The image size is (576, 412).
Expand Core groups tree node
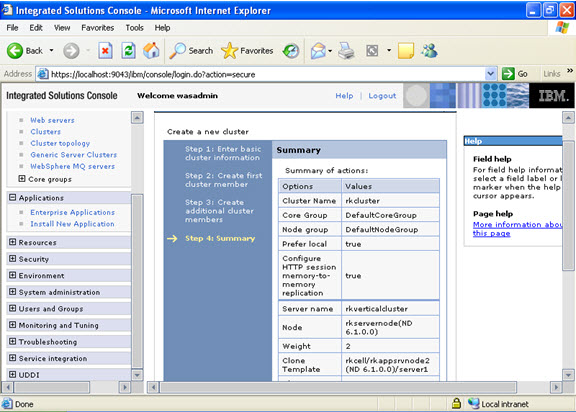pos(22,179)
